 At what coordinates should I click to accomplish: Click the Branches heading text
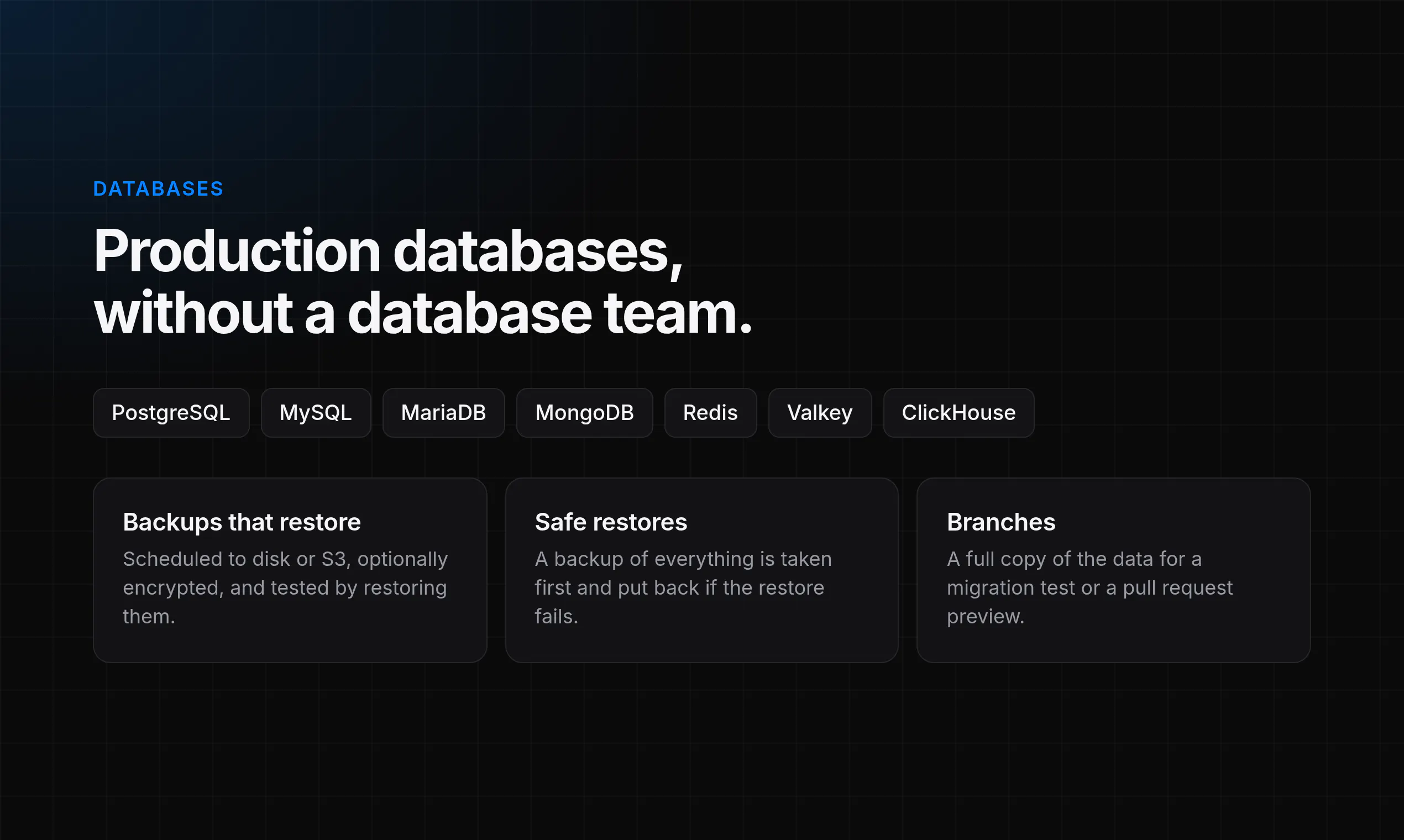pyautogui.click(x=1001, y=522)
